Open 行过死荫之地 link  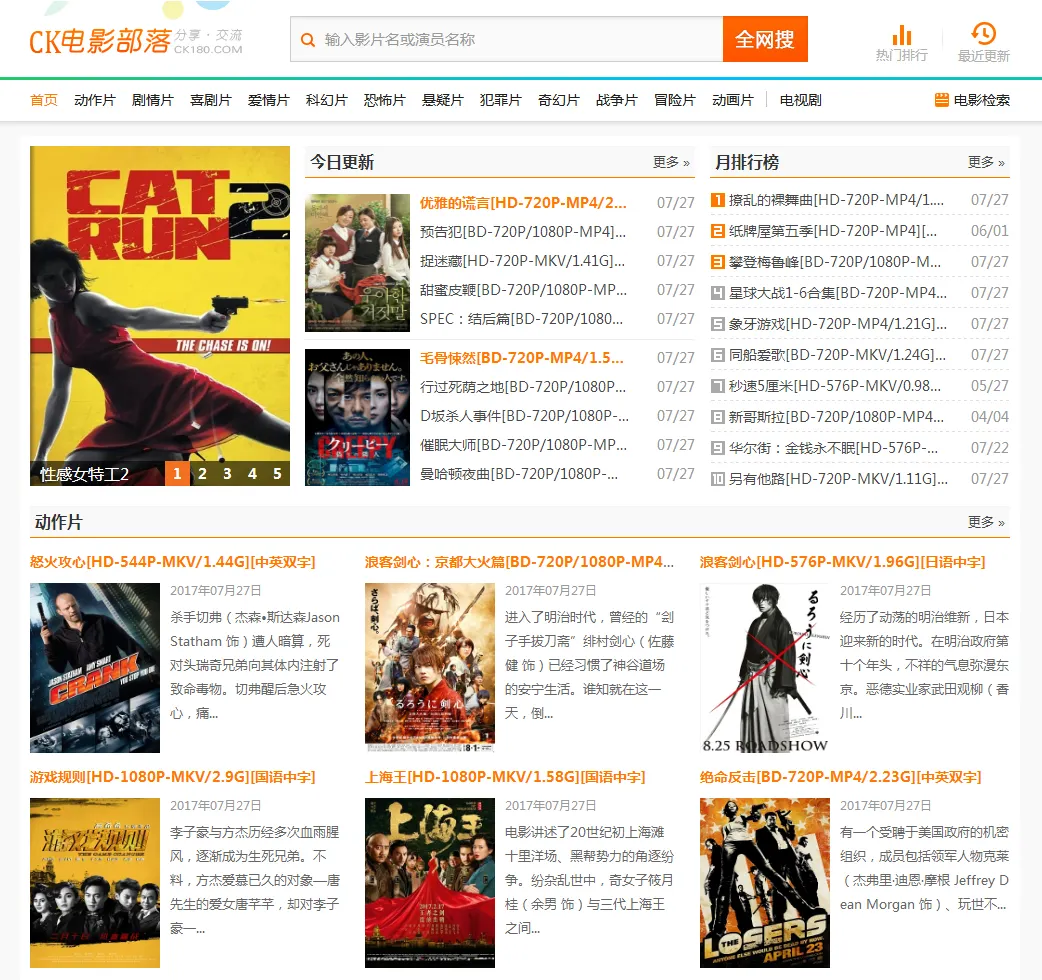coord(523,387)
